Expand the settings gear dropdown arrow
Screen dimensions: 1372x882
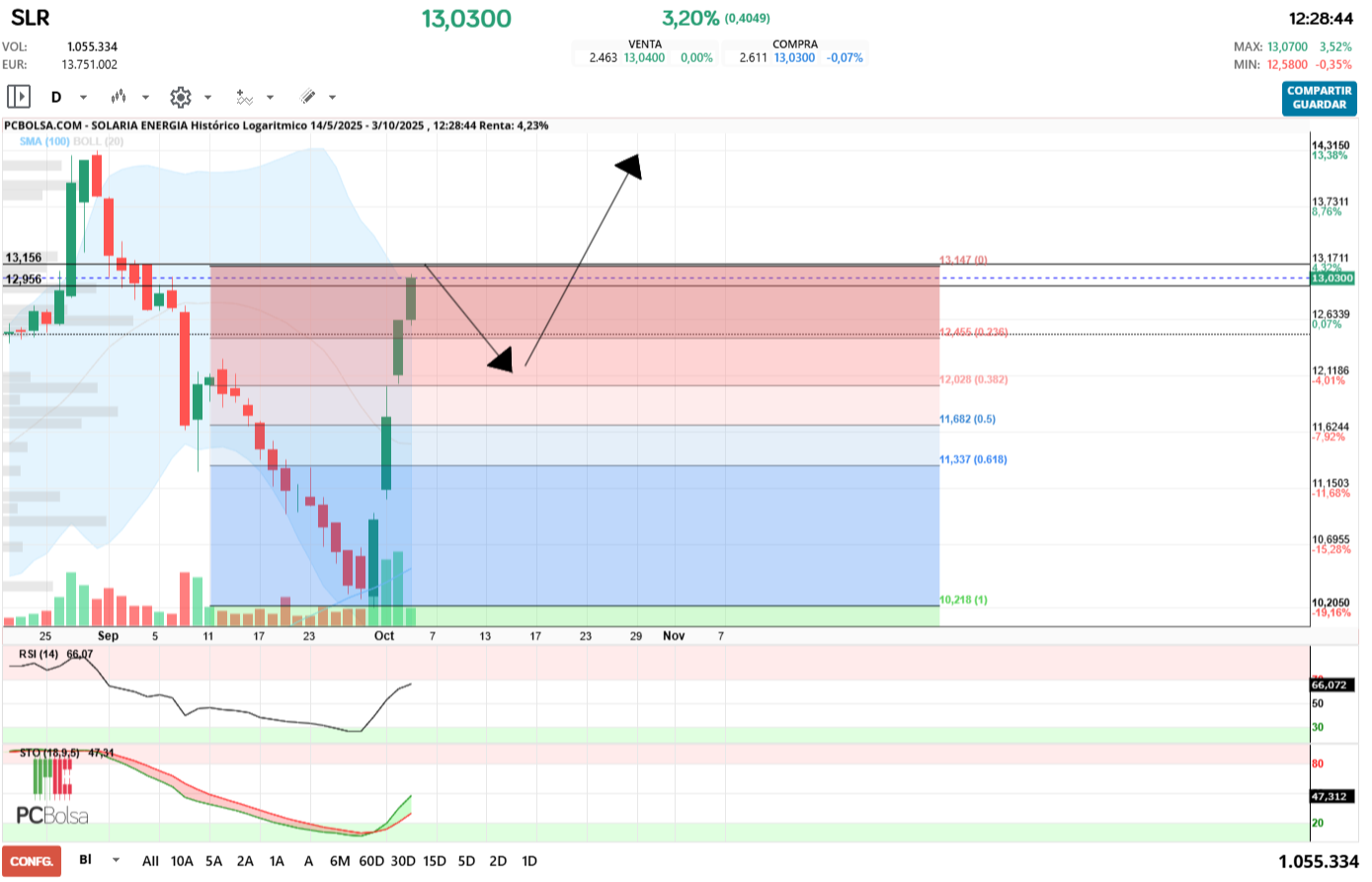207,97
